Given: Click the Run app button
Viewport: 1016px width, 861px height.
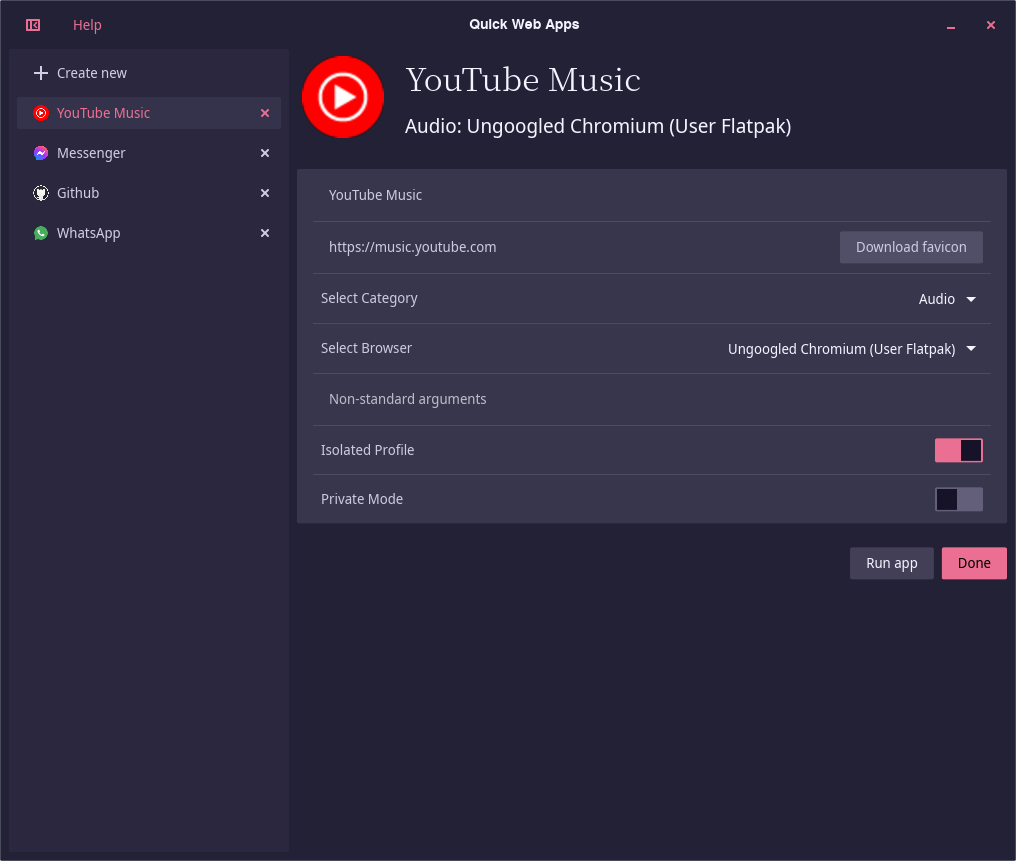Looking at the screenshot, I should 892,564.
